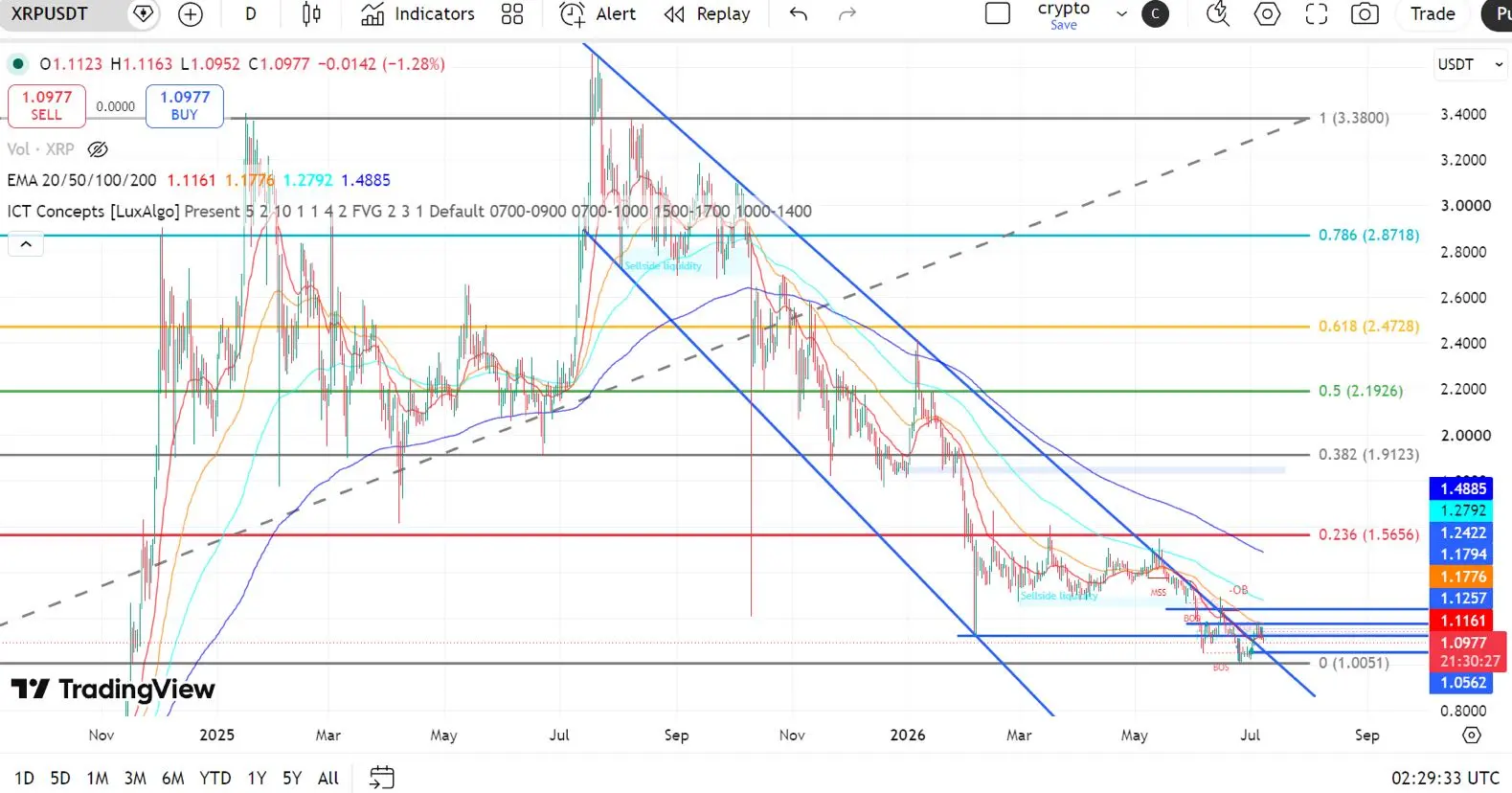1512x793 pixels.
Task: Click the green market status dot
Action: (x=17, y=64)
